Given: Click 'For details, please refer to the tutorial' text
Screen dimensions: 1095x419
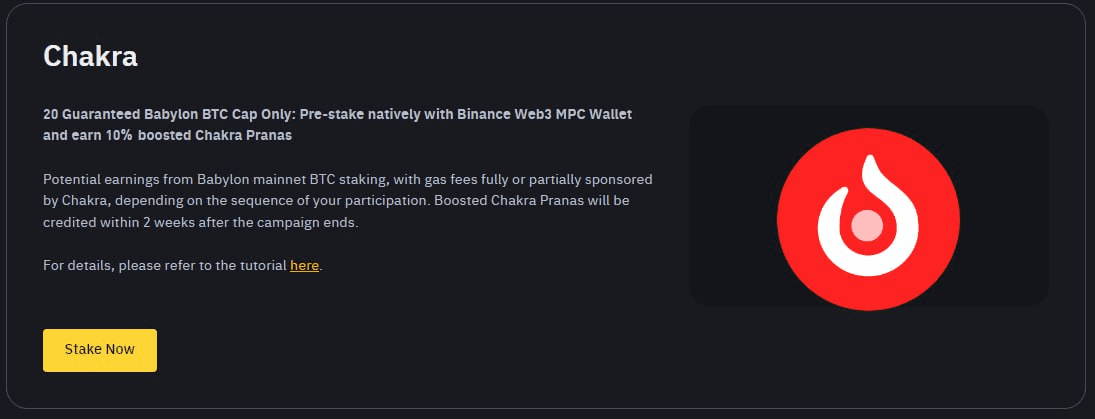Looking at the screenshot, I should (165, 265).
